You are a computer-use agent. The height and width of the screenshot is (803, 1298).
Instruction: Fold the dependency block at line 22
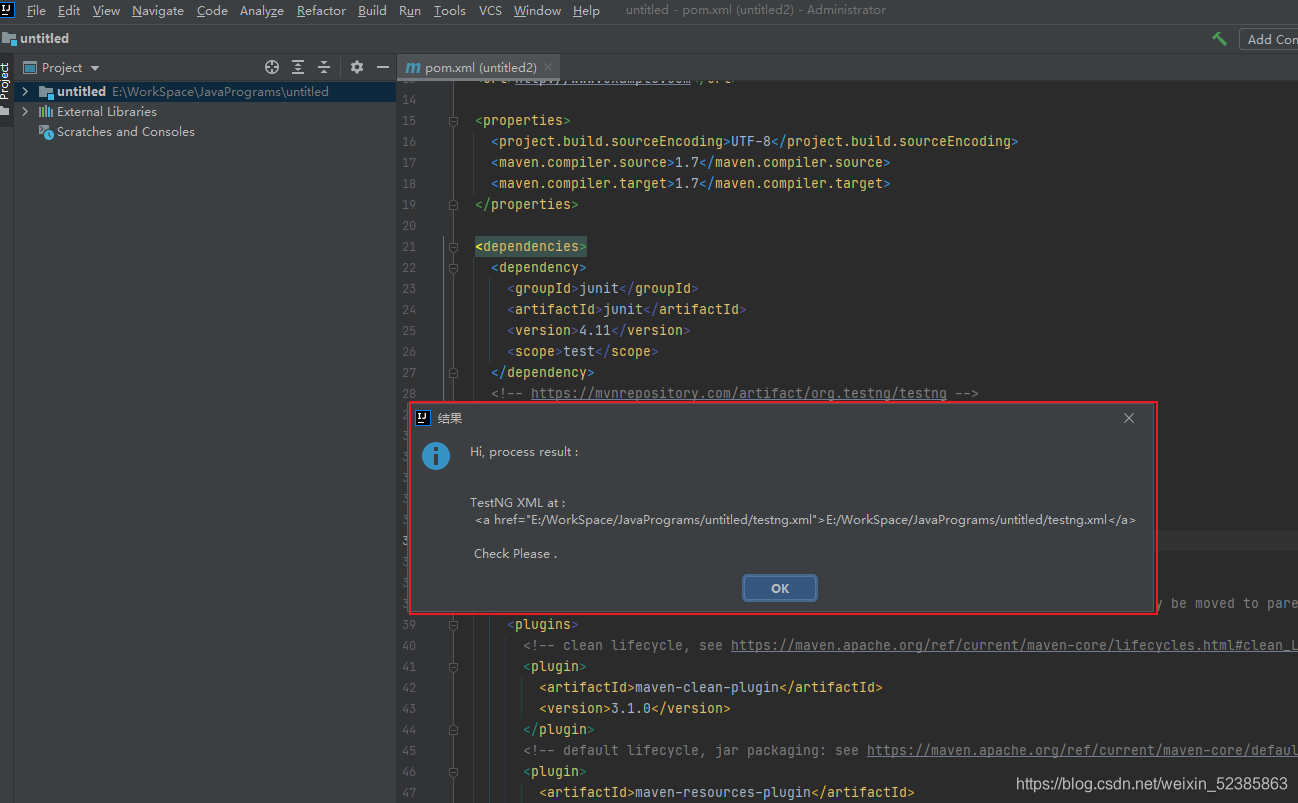point(454,267)
